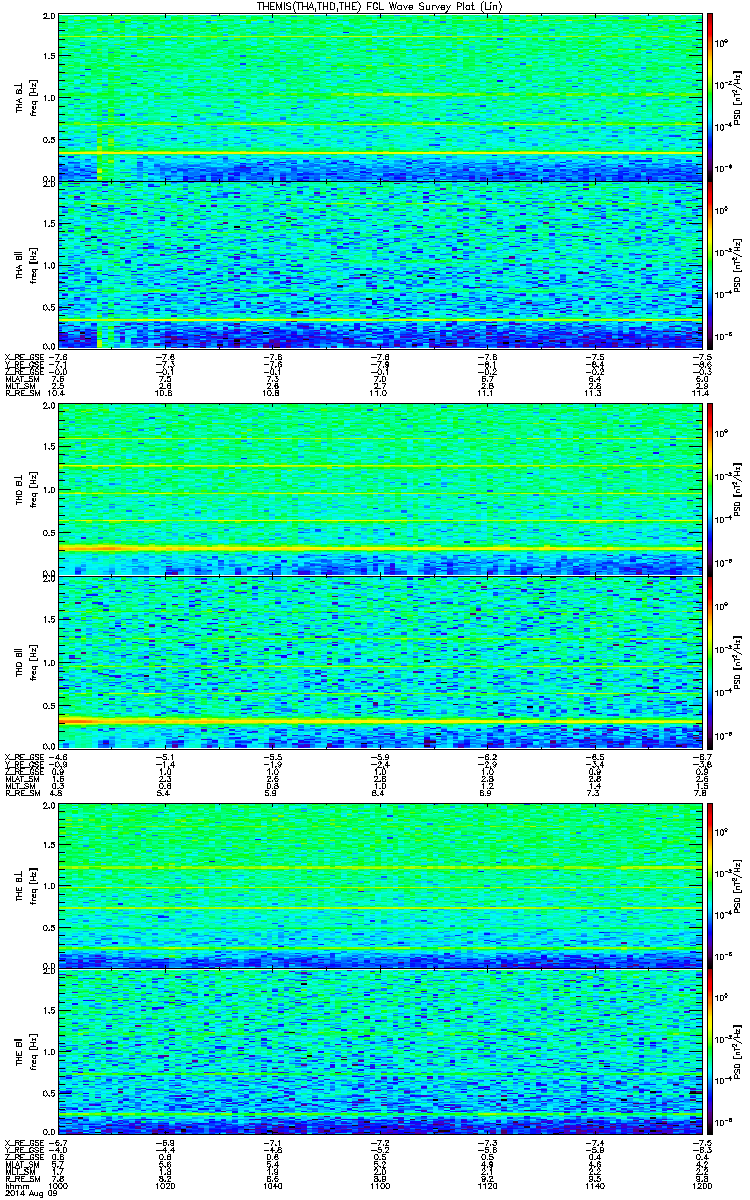The image size is (750, 1200).
Task: Click the THE B-parallel spectrogram panel
Action: (380, 1052)
